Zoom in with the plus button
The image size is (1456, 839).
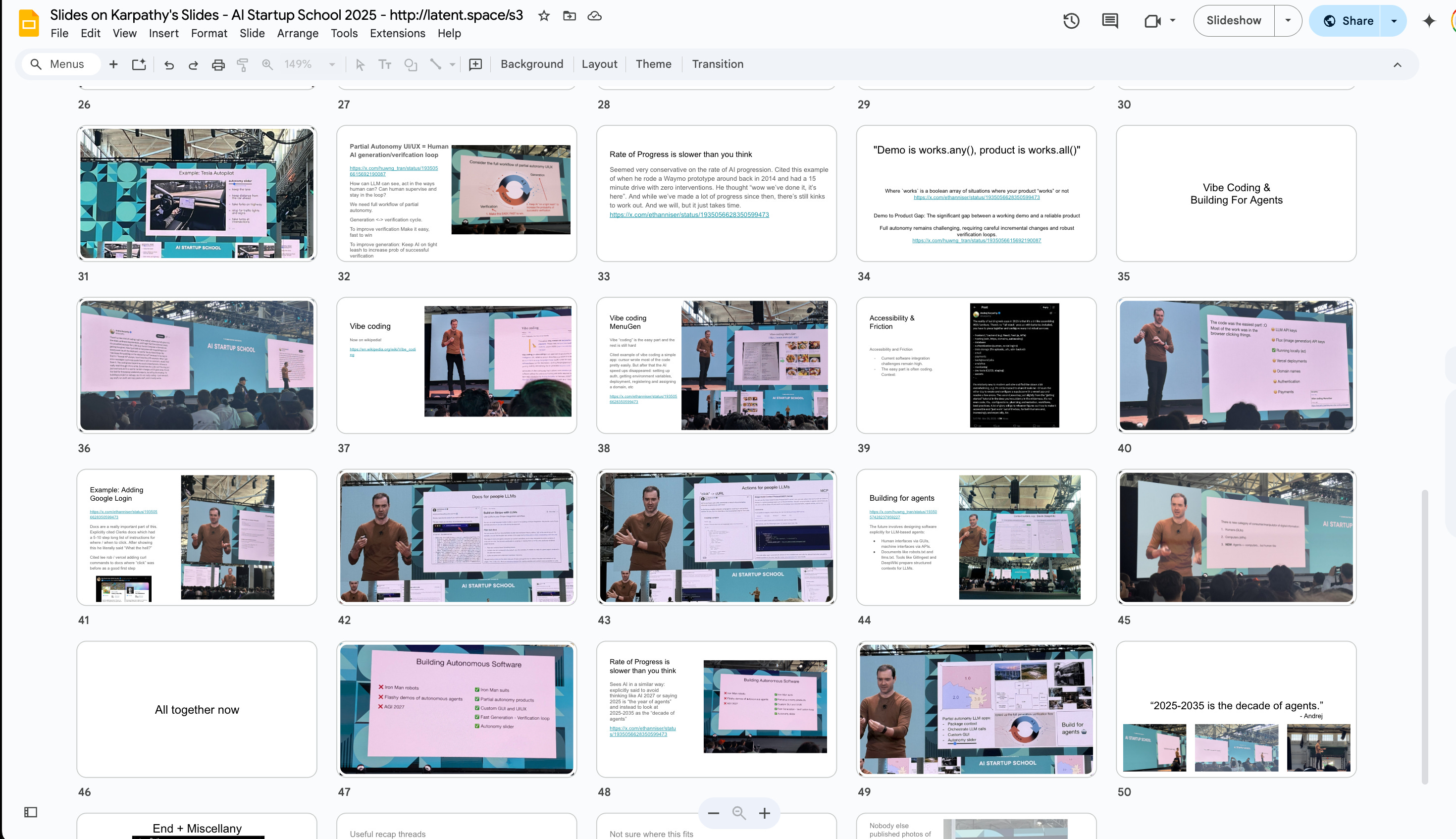pyautogui.click(x=765, y=813)
